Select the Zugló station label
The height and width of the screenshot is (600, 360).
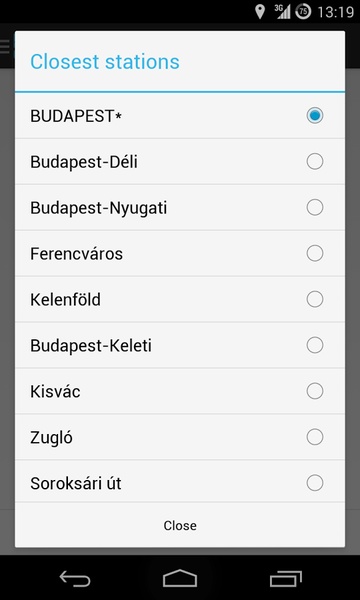(51, 439)
